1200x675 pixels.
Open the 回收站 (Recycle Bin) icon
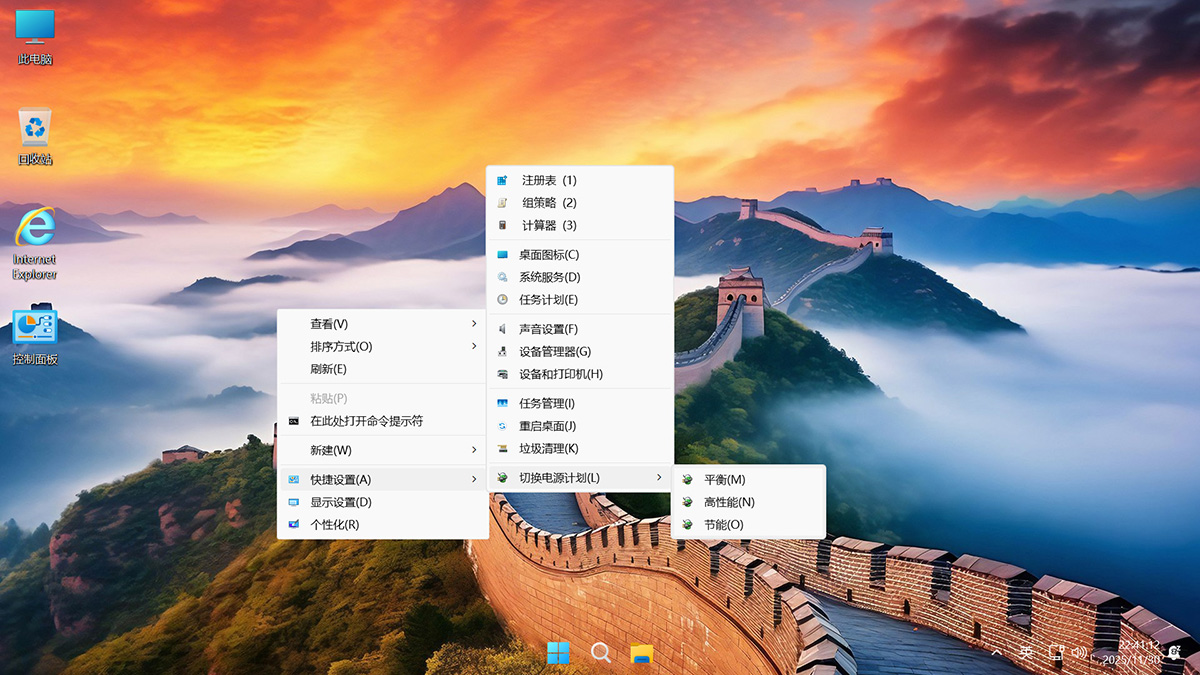[x=36, y=125]
